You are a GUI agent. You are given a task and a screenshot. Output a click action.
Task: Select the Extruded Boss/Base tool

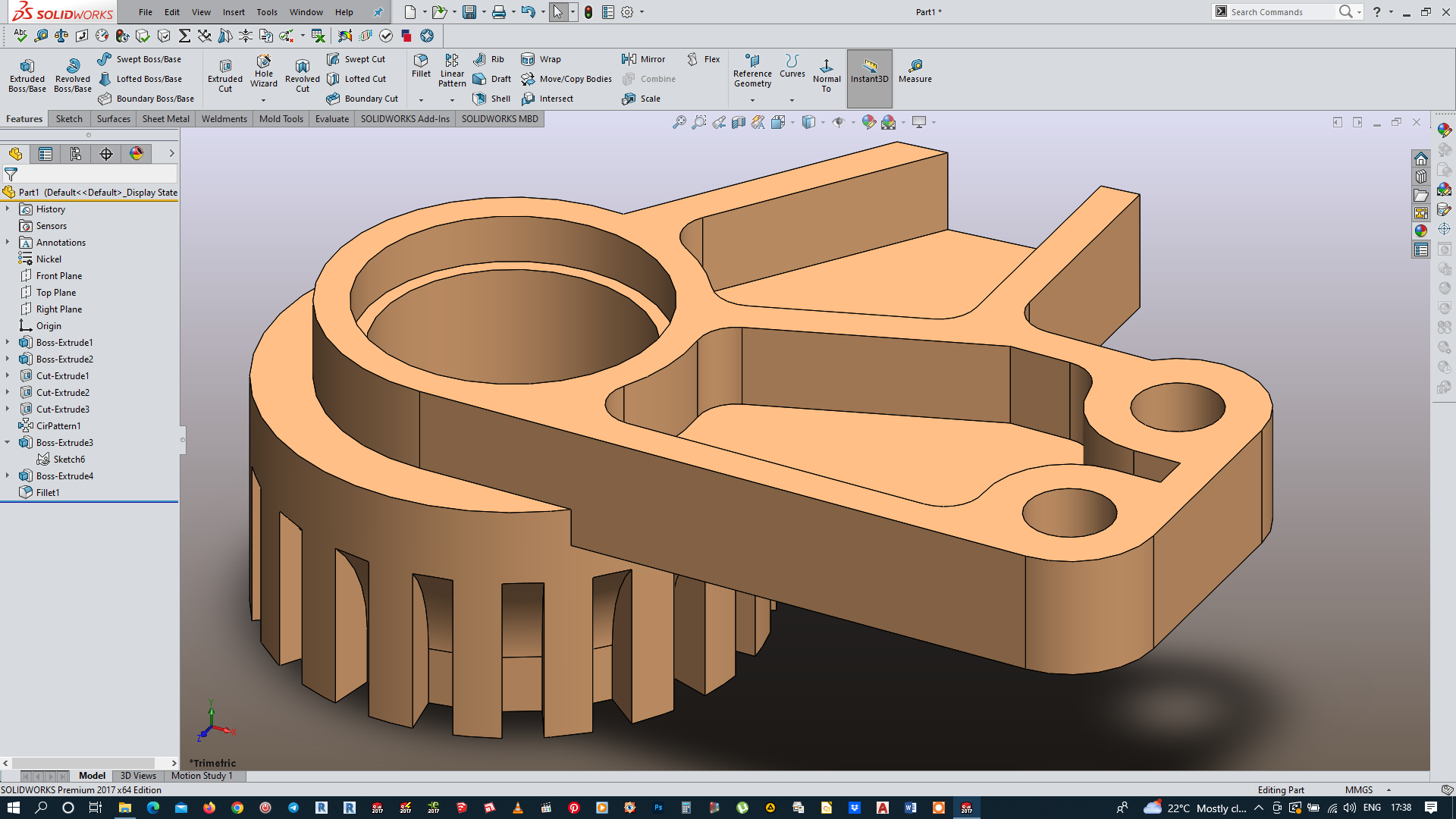(27, 74)
